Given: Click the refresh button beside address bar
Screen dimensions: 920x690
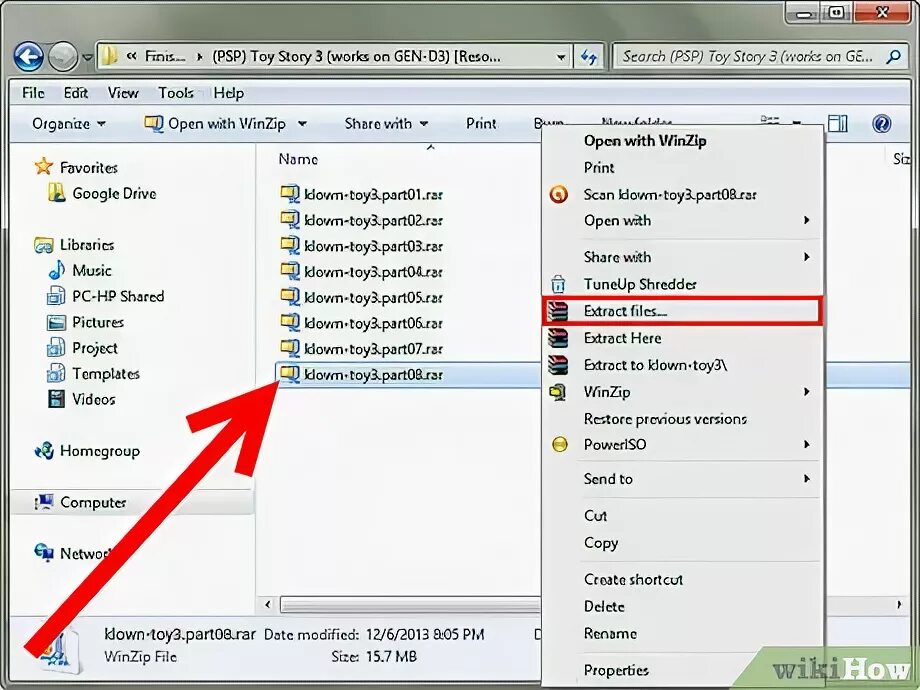Looking at the screenshot, I should (x=588, y=57).
